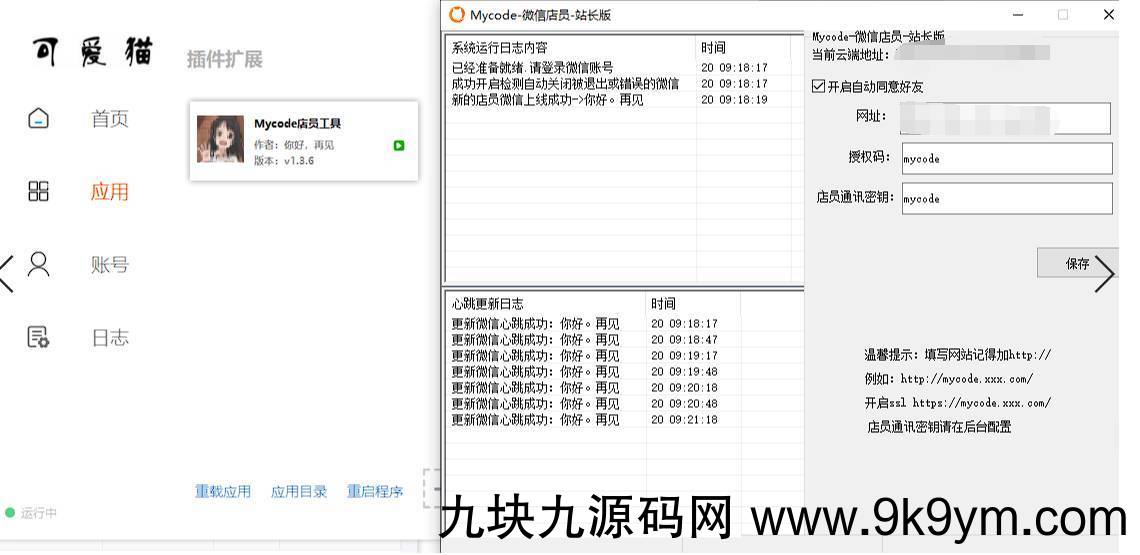1140x555 pixels.
Task: Click the Mycode店员工具 avatar thumbnail
Action: tap(220, 139)
